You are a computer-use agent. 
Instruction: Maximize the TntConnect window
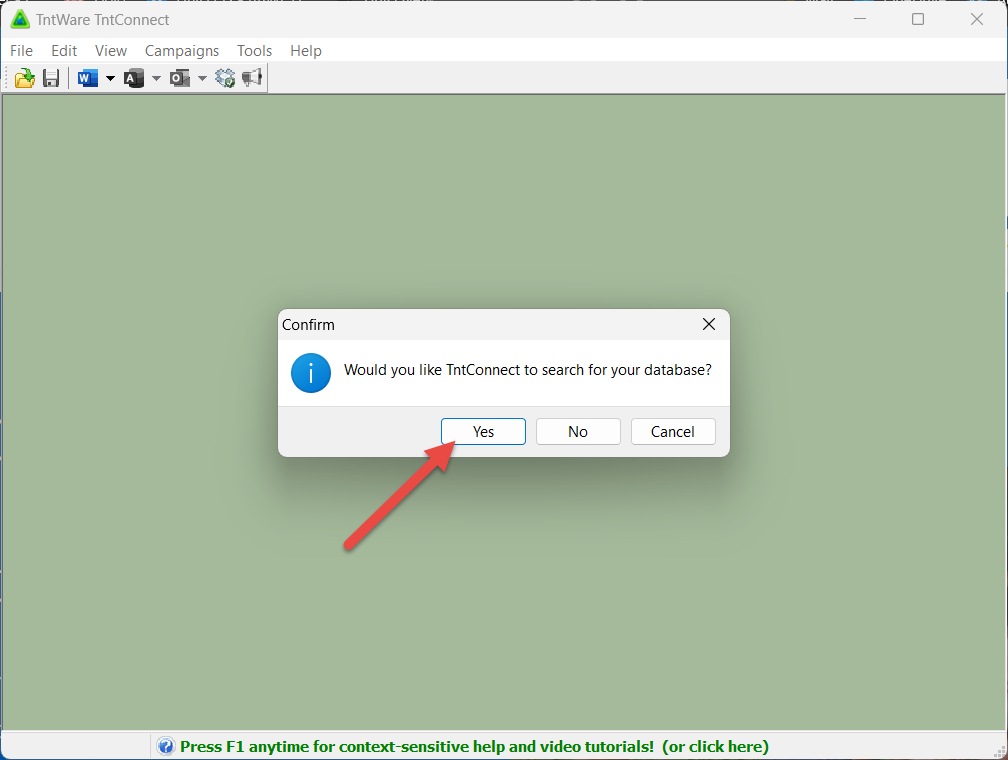pos(918,19)
